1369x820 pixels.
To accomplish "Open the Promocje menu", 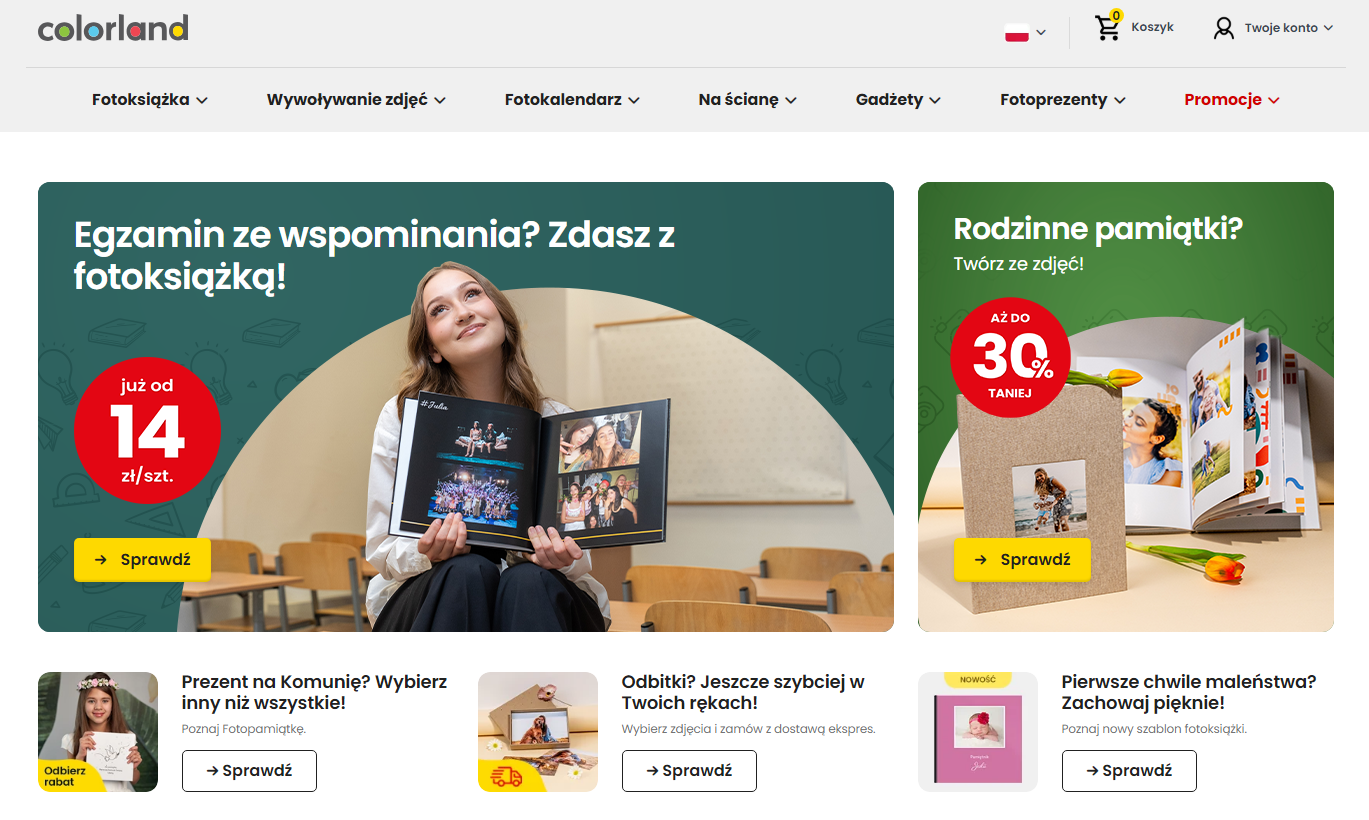I will point(1232,100).
